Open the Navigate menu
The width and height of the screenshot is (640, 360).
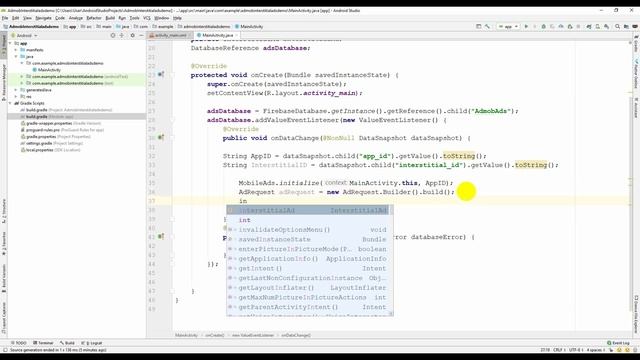[x=43, y=18]
